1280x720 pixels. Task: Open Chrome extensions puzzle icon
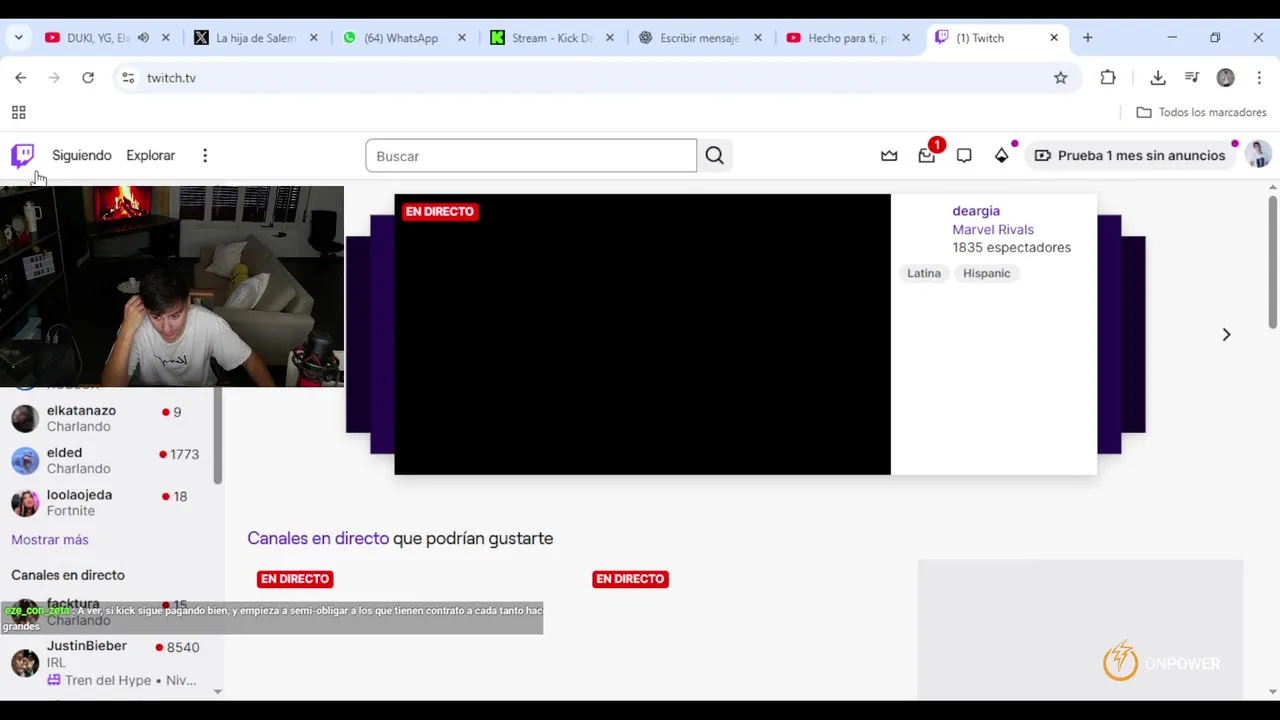(x=1108, y=78)
